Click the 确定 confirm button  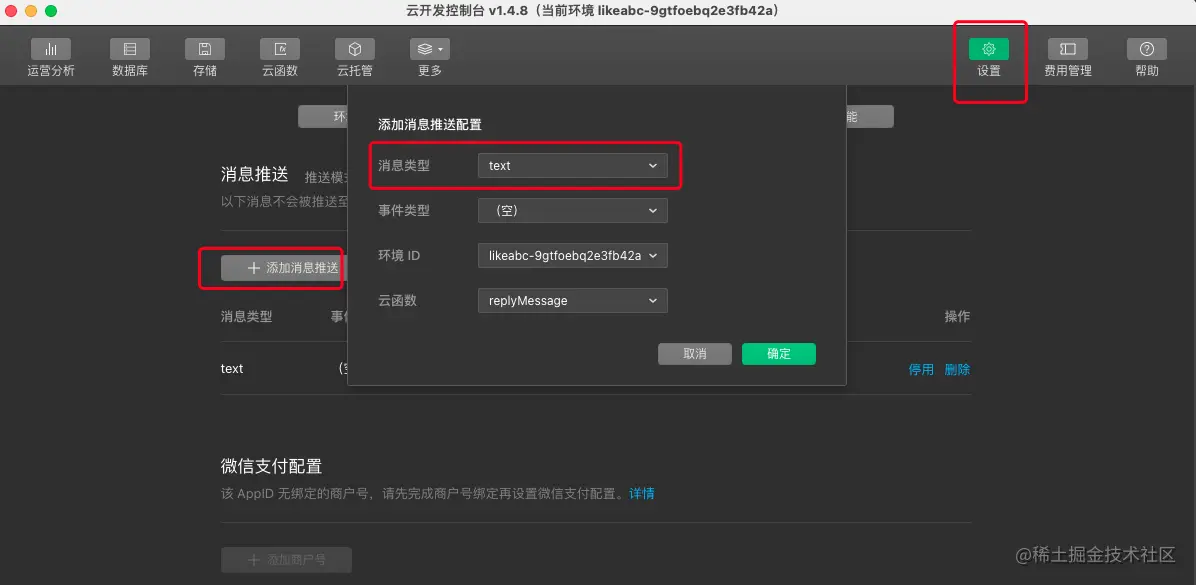pos(779,354)
